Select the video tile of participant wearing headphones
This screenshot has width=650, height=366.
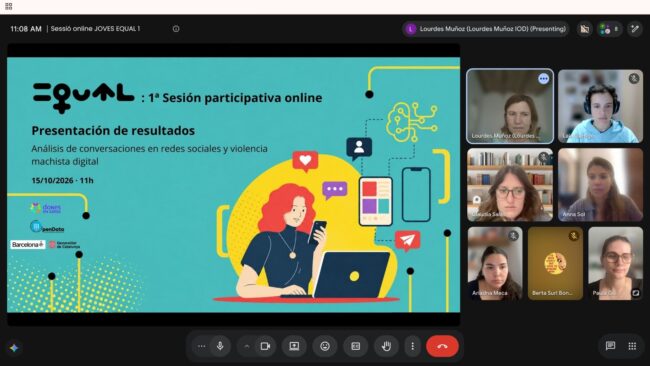tap(600, 106)
